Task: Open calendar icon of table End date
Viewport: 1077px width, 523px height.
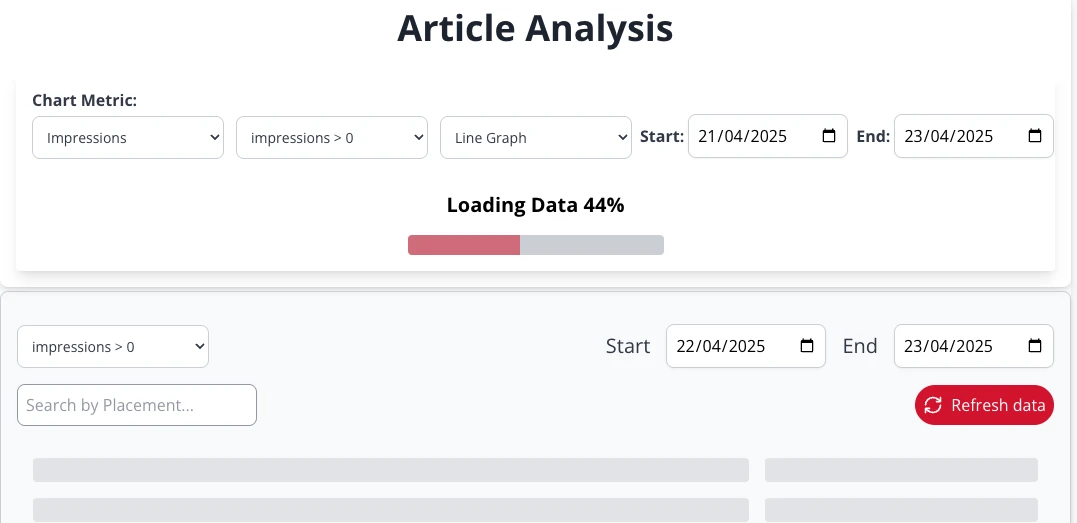Action: click(1035, 346)
